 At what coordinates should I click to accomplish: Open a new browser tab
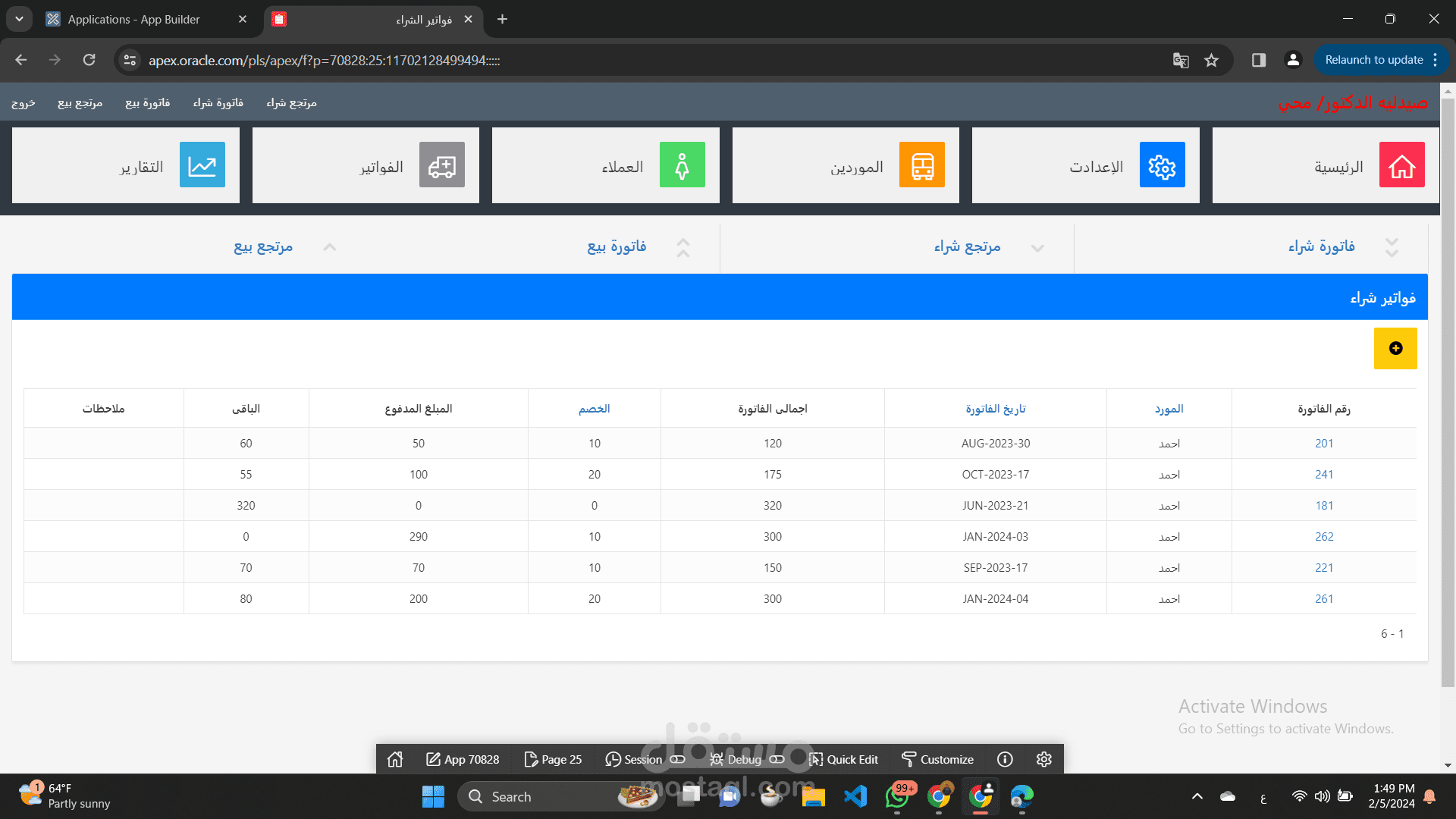(502, 19)
